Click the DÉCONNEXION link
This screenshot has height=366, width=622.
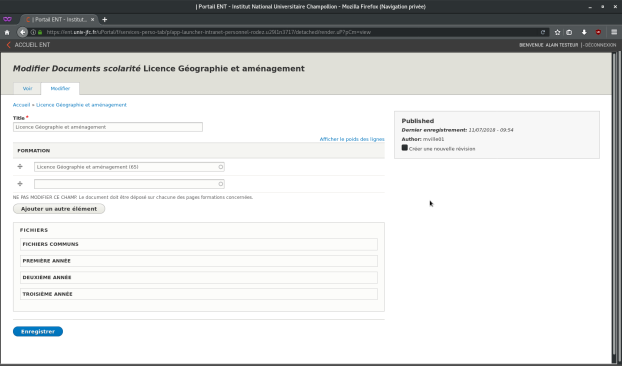tap(601, 45)
